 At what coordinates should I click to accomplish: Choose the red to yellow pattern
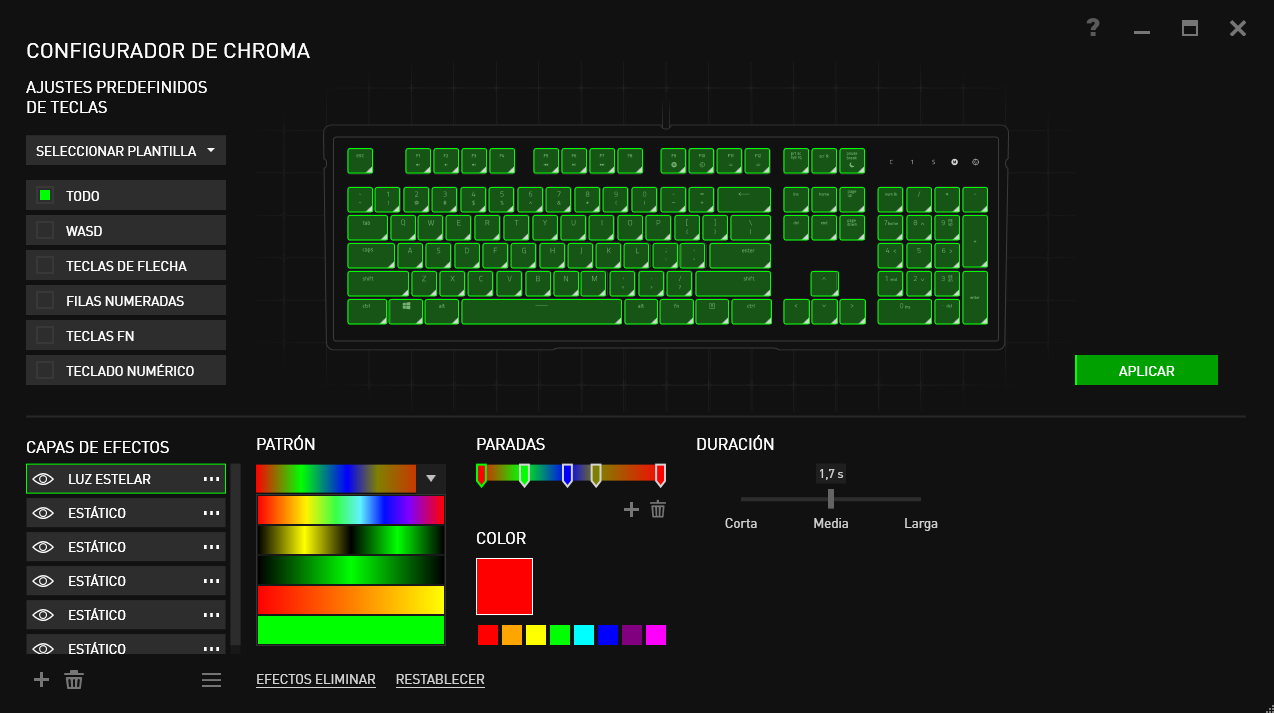click(x=351, y=600)
